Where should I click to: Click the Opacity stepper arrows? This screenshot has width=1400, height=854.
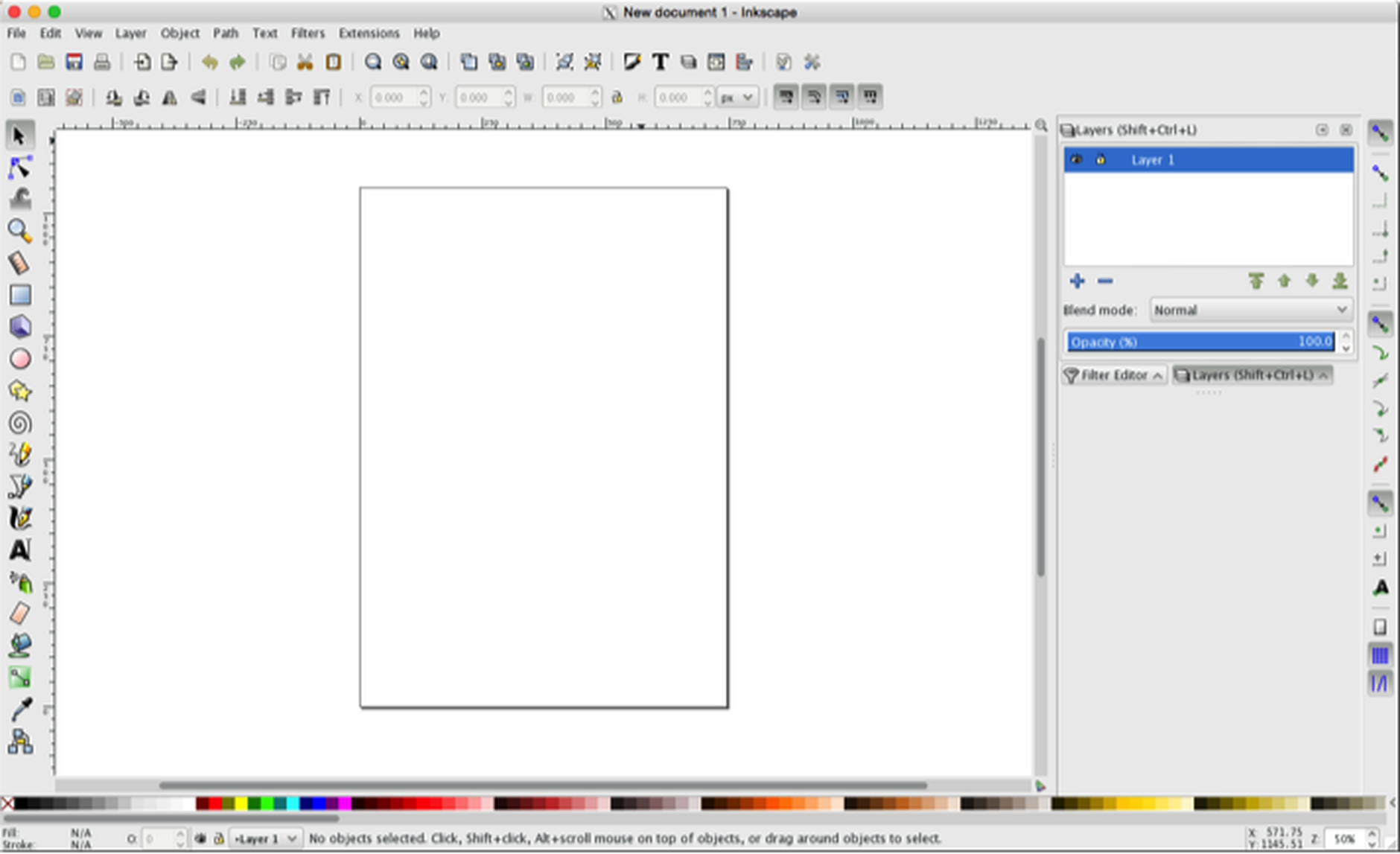(x=1346, y=342)
